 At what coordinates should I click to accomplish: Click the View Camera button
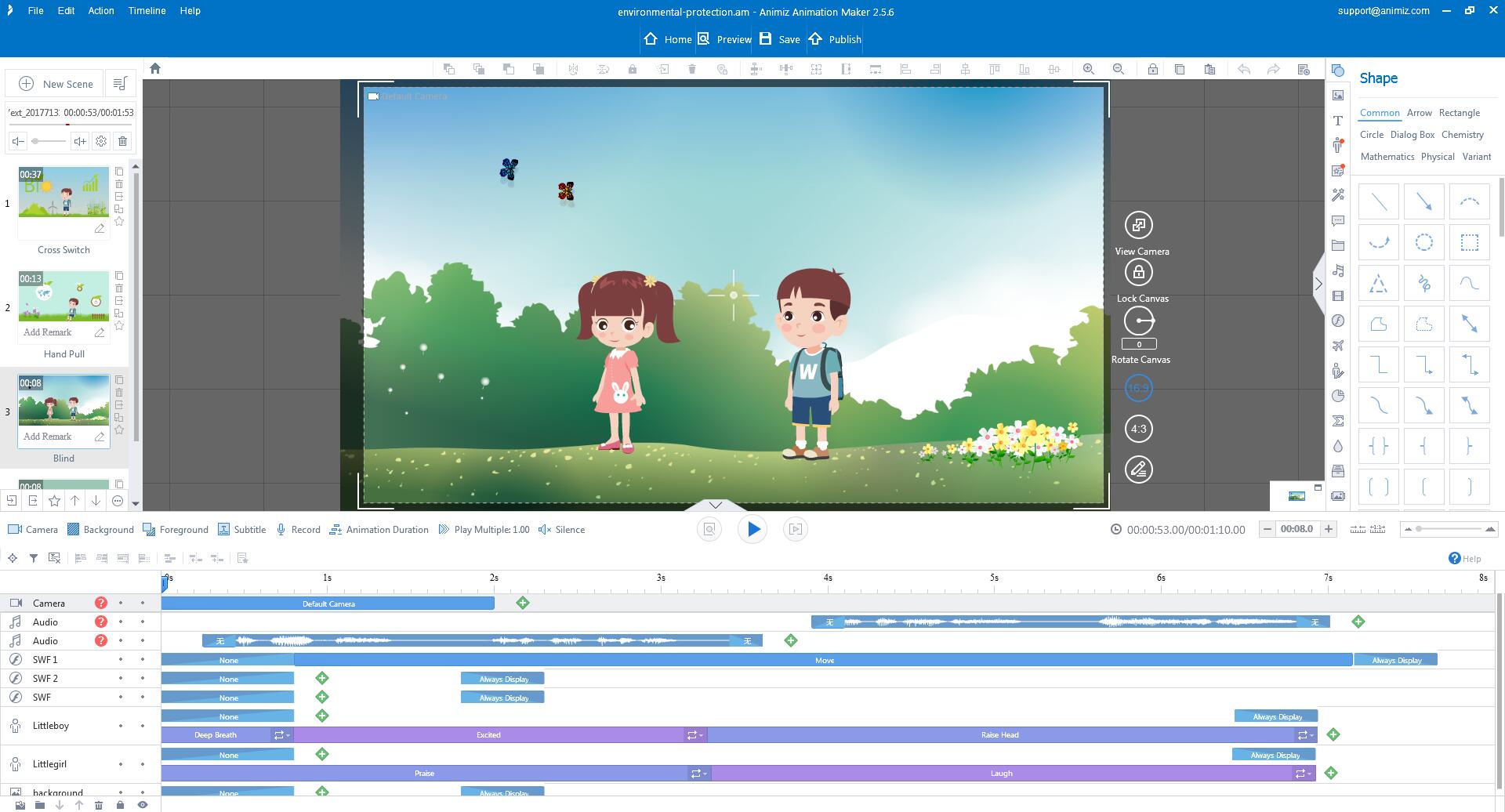tap(1139, 225)
